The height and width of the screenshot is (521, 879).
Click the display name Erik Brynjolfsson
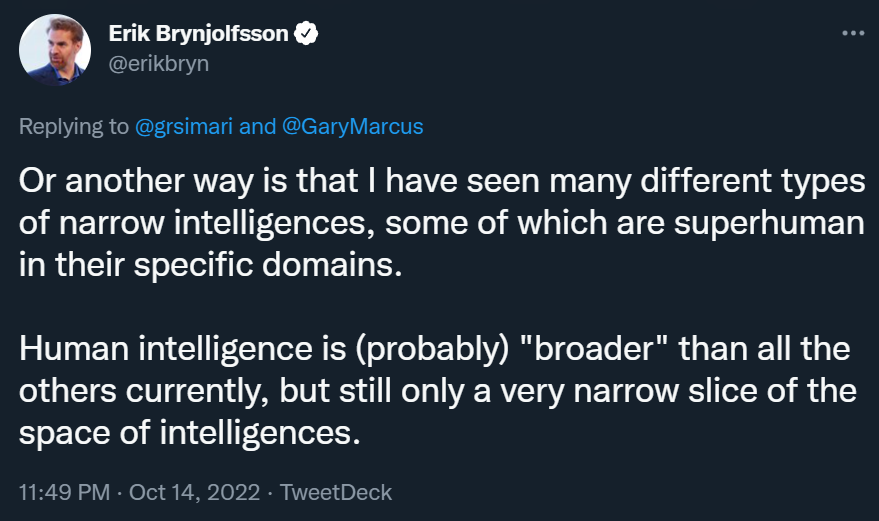coord(198,34)
